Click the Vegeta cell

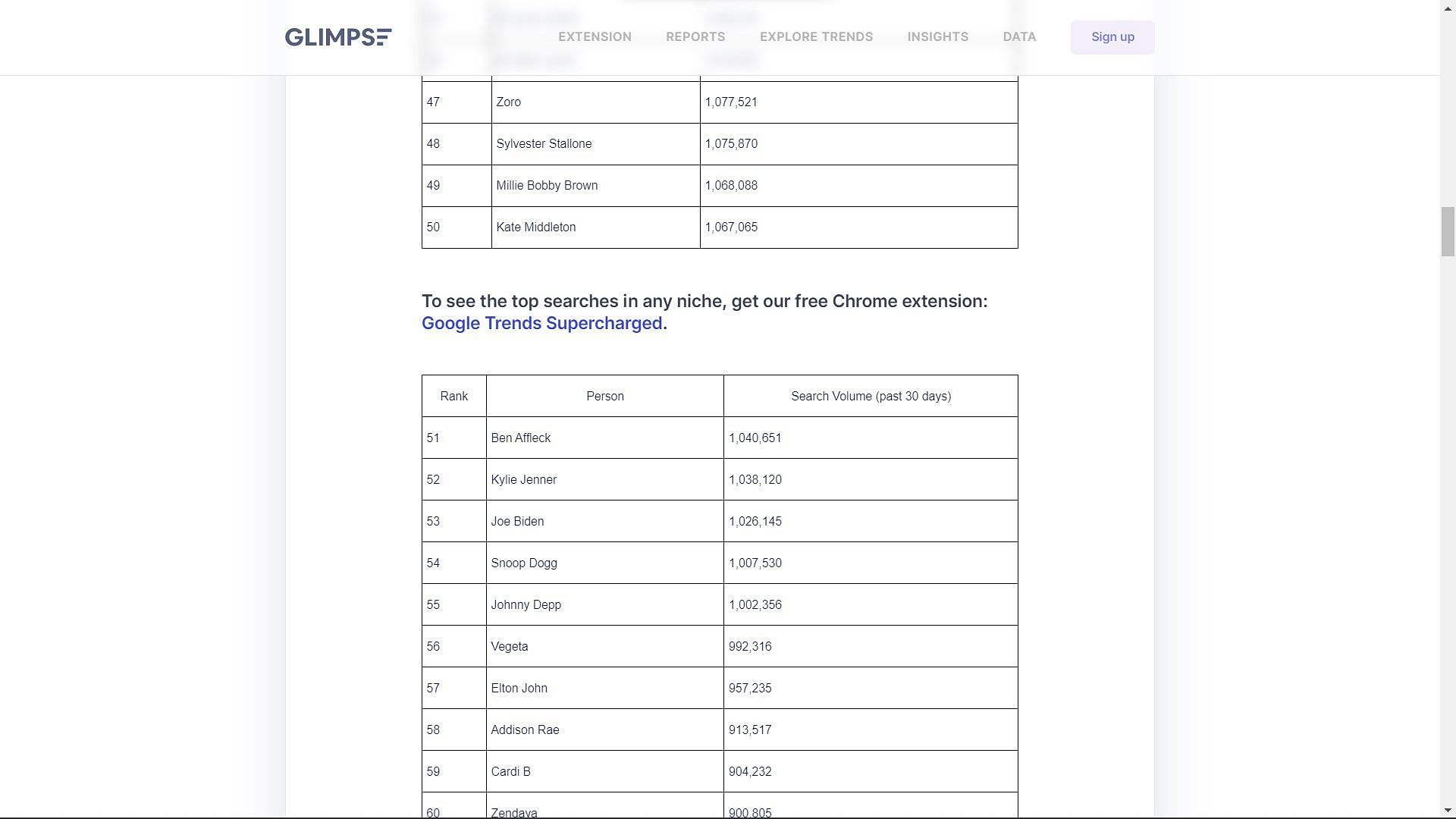pos(605,646)
